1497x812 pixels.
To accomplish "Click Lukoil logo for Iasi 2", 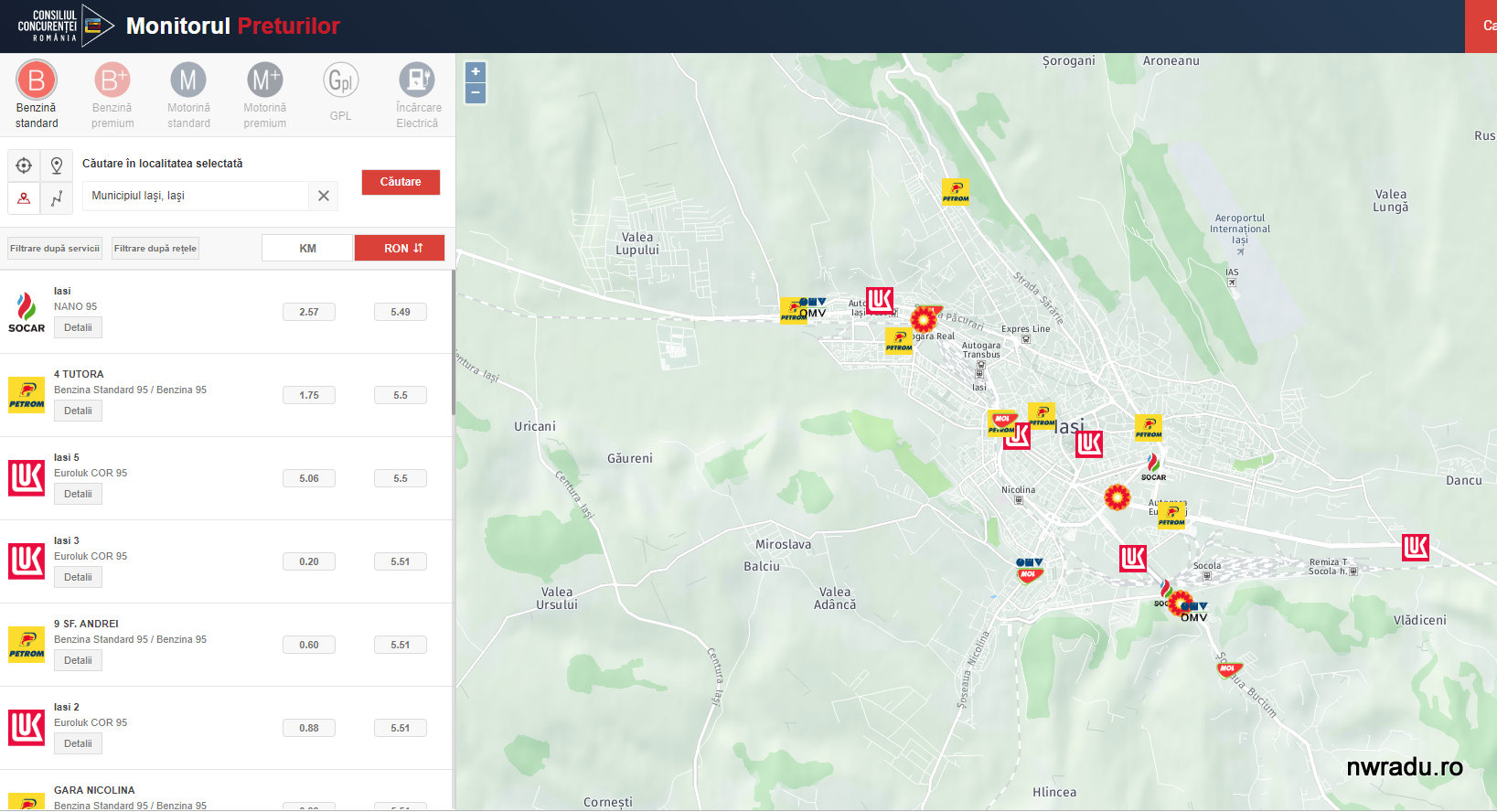I will [27, 728].
